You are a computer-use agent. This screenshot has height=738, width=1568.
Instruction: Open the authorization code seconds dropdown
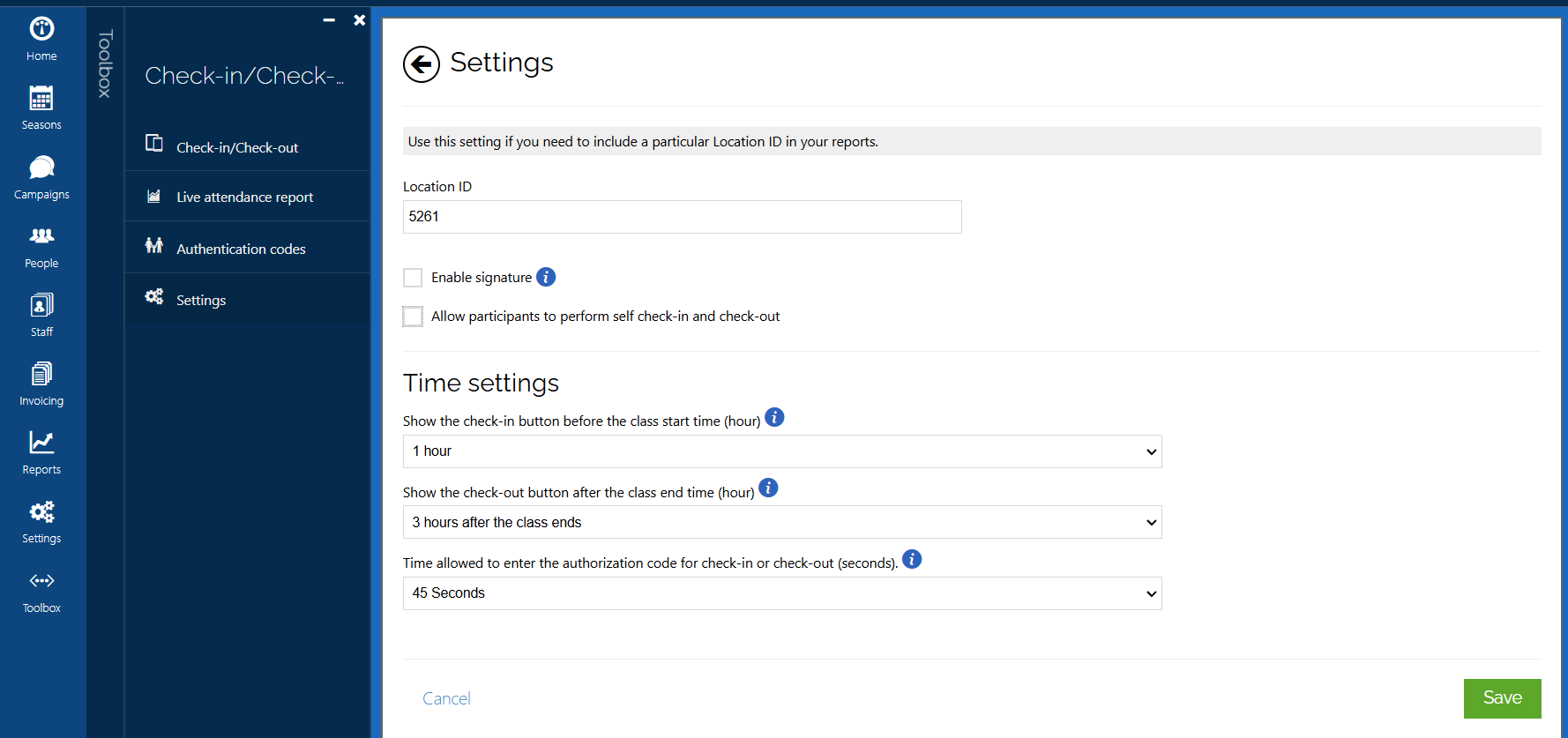pos(781,593)
